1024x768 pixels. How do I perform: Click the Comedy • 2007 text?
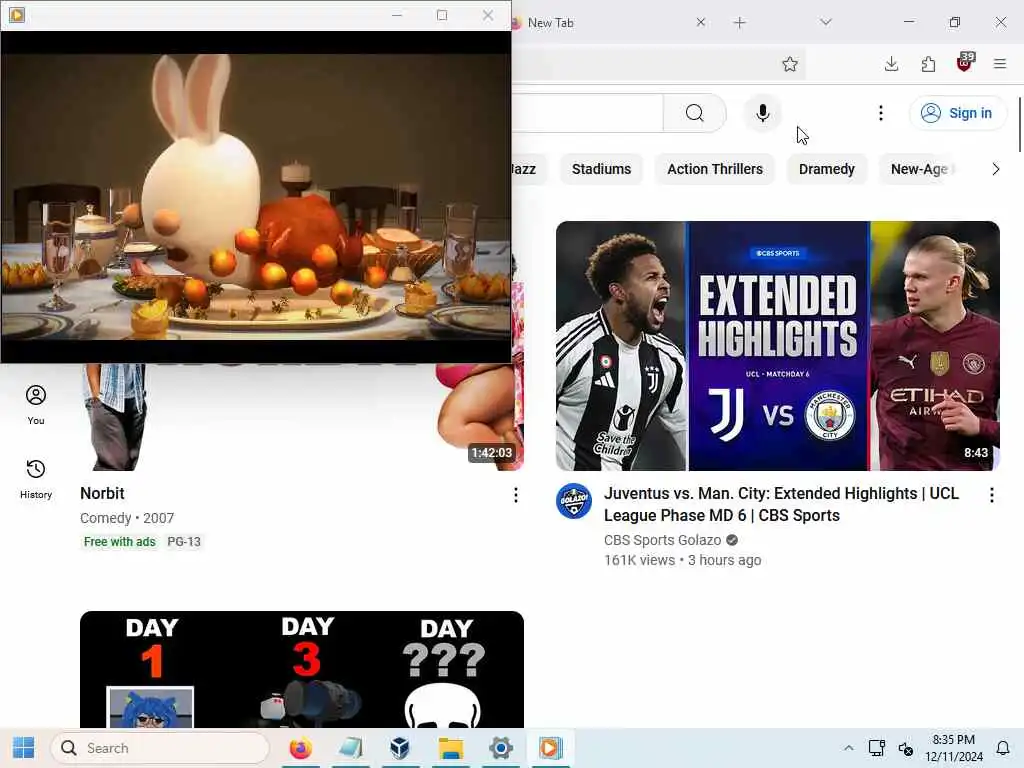pyautogui.click(x=127, y=518)
